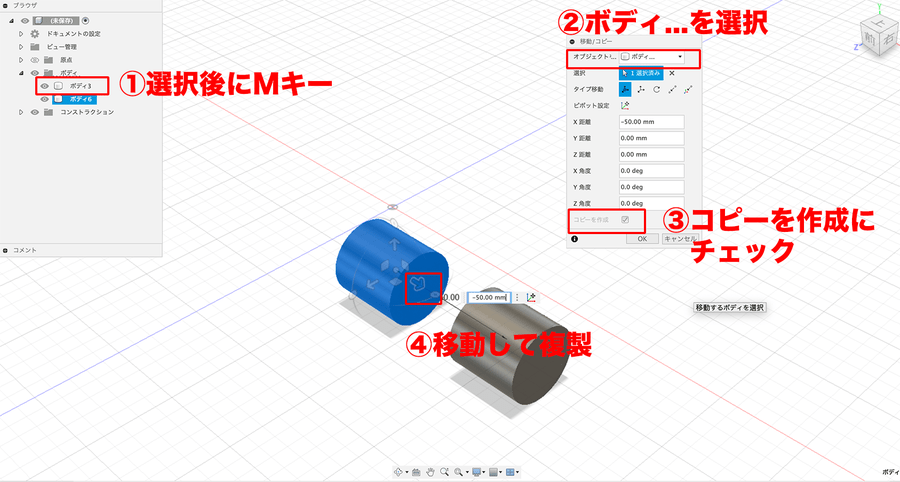The image size is (900, 482).
Task: Collapse the ボディ folder
Action: click(21, 73)
